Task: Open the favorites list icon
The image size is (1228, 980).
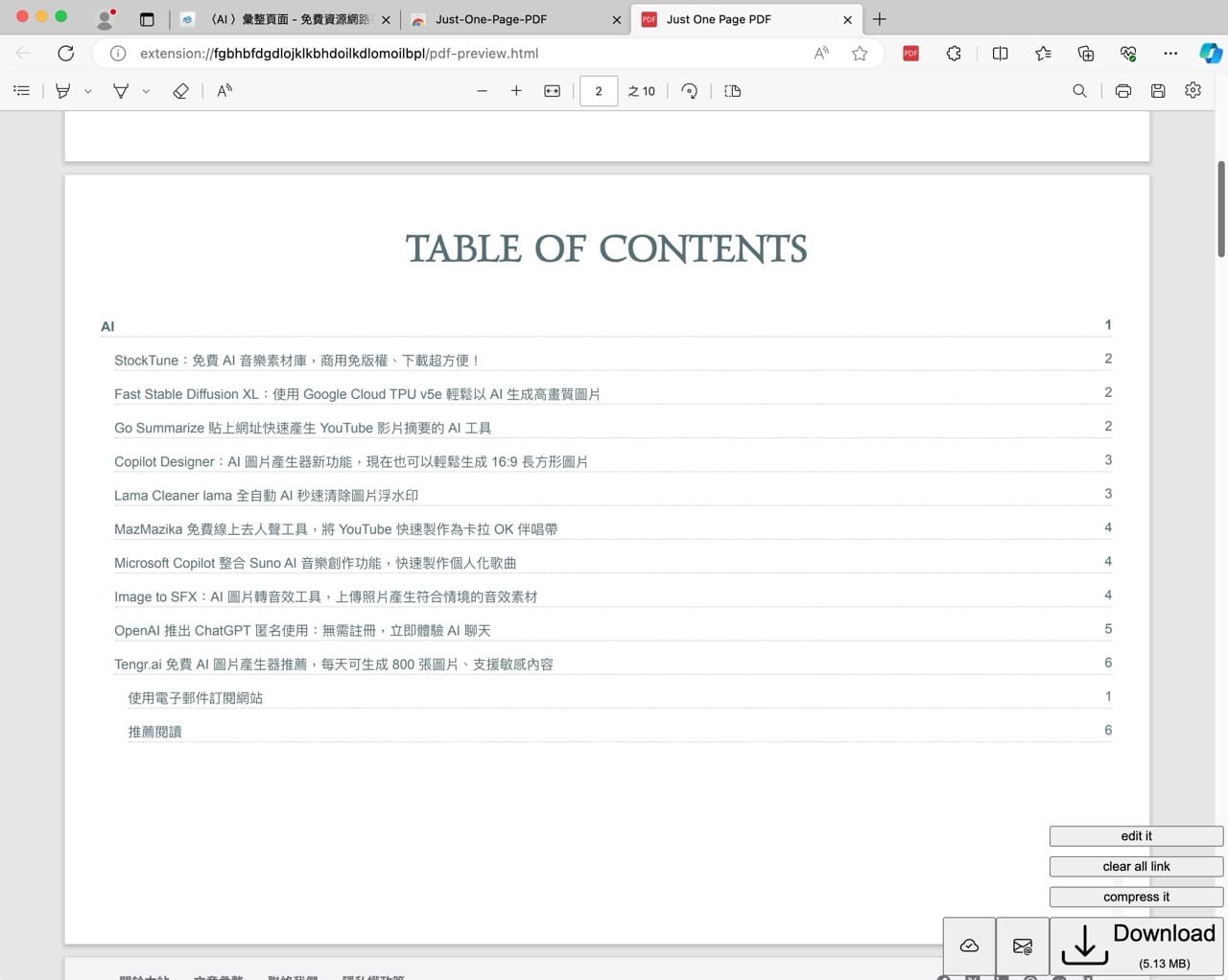Action: (x=1043, y=54)
